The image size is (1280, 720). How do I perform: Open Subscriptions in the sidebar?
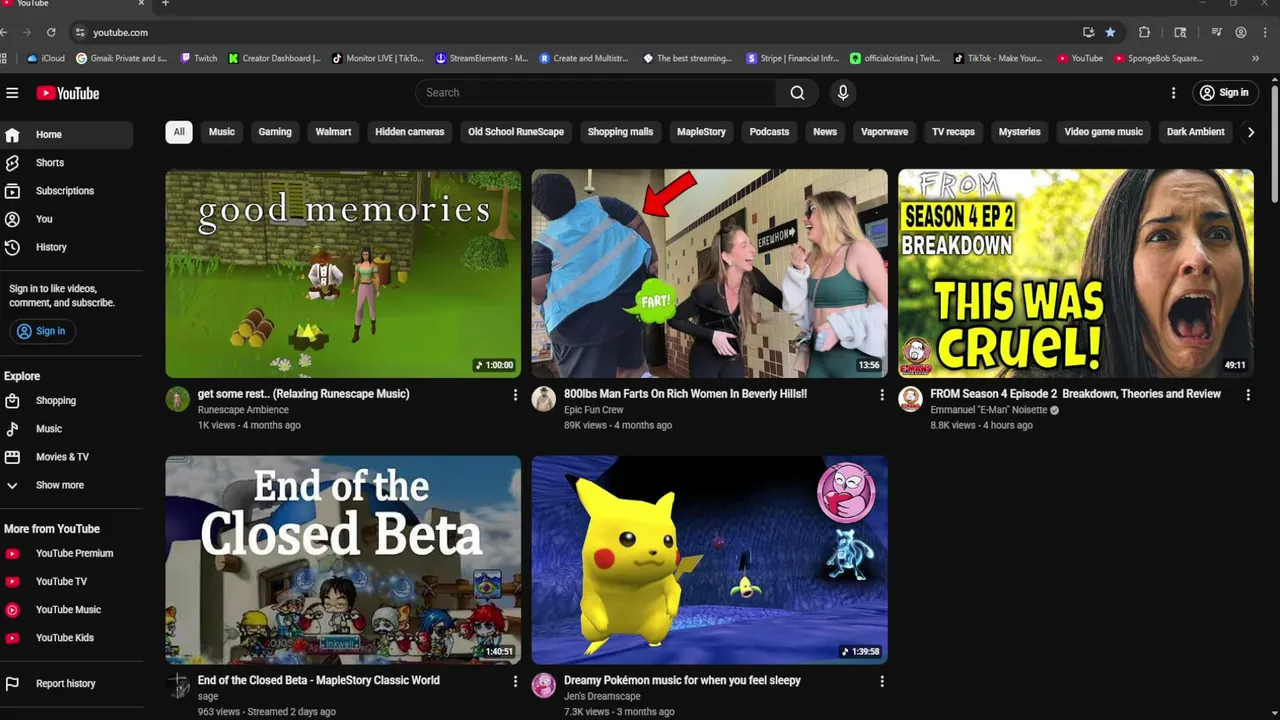(x=66, y=191)
